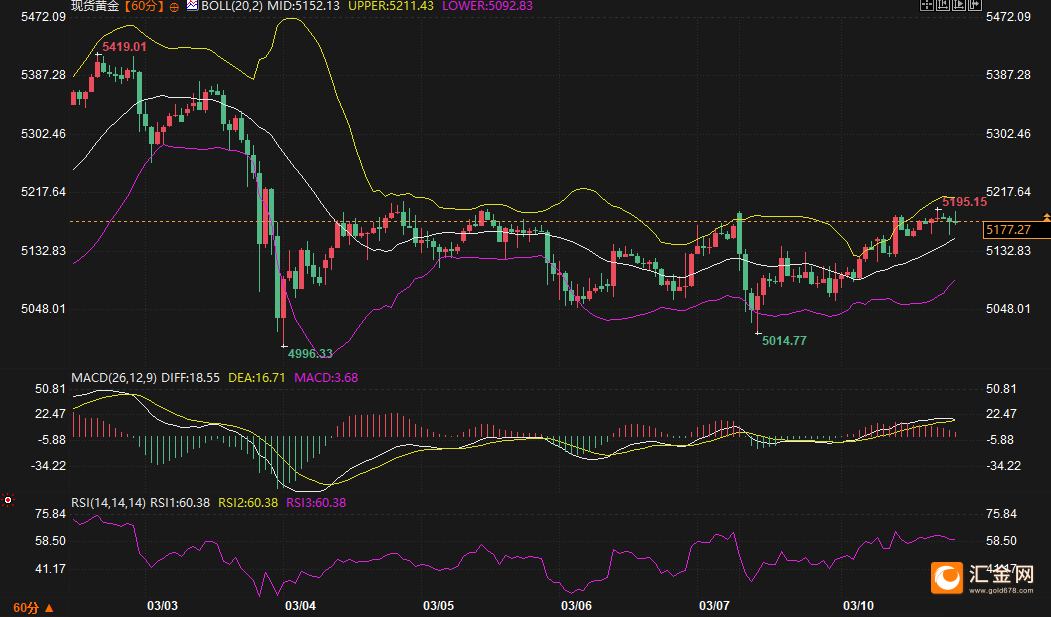
Task: Click the high price label 5419.01
Action: (124, 47)
